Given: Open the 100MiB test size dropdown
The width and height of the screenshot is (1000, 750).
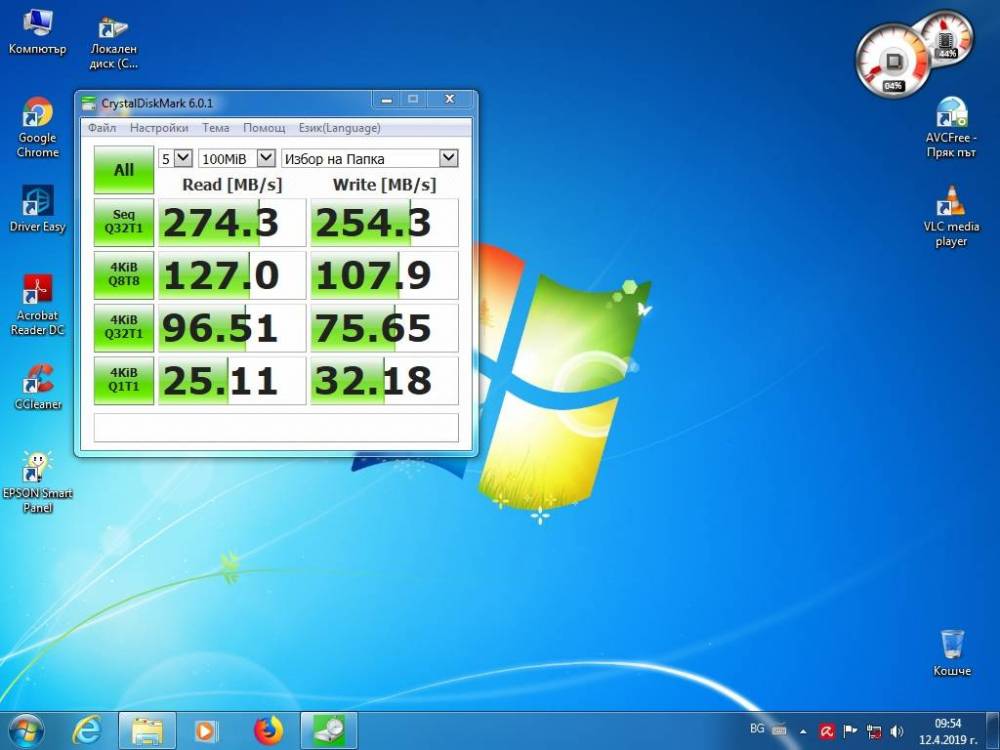Looking at the screenshot, I should click(237, 158).
